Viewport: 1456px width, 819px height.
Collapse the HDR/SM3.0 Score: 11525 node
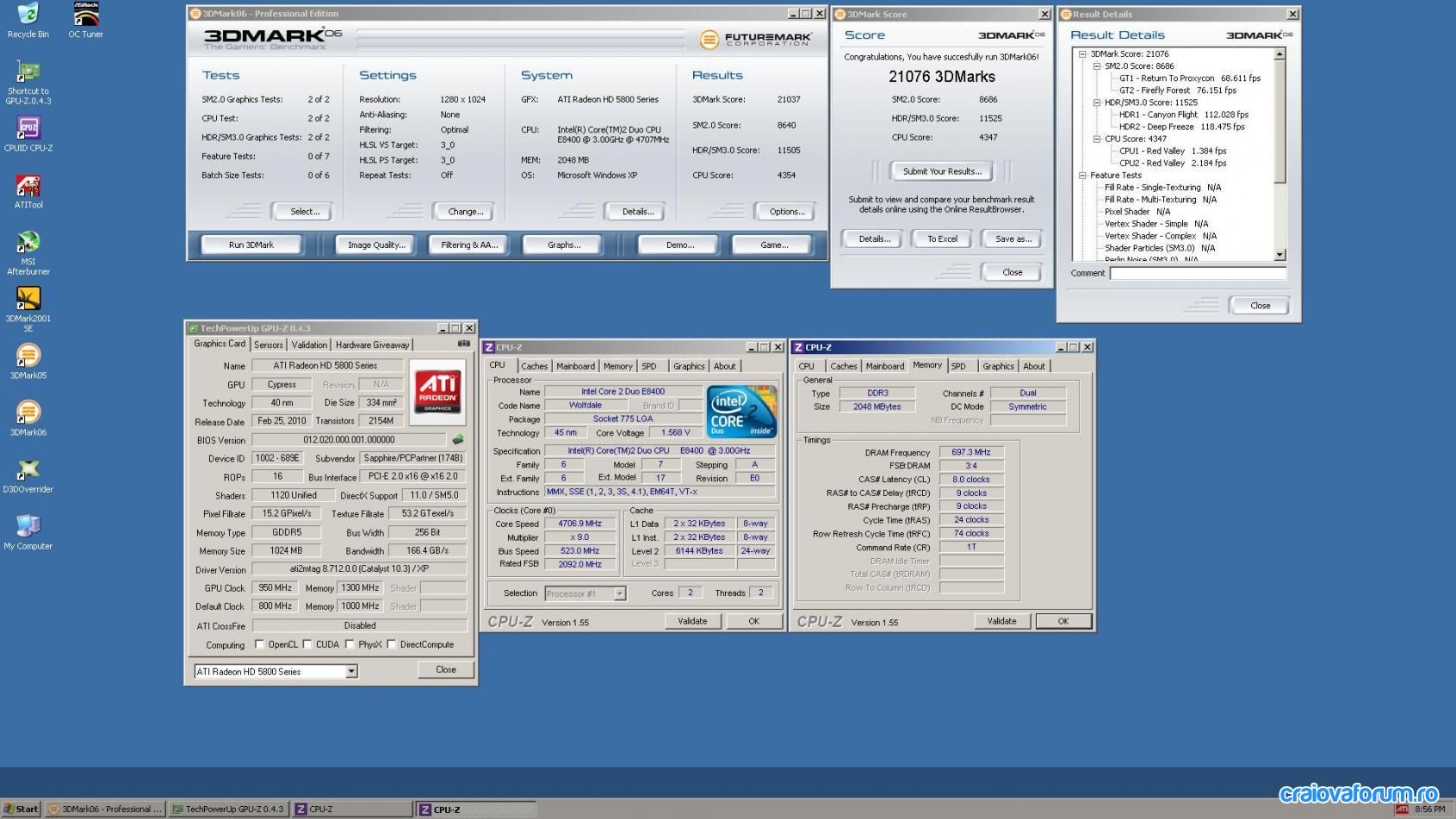(x=1097, y=102)
